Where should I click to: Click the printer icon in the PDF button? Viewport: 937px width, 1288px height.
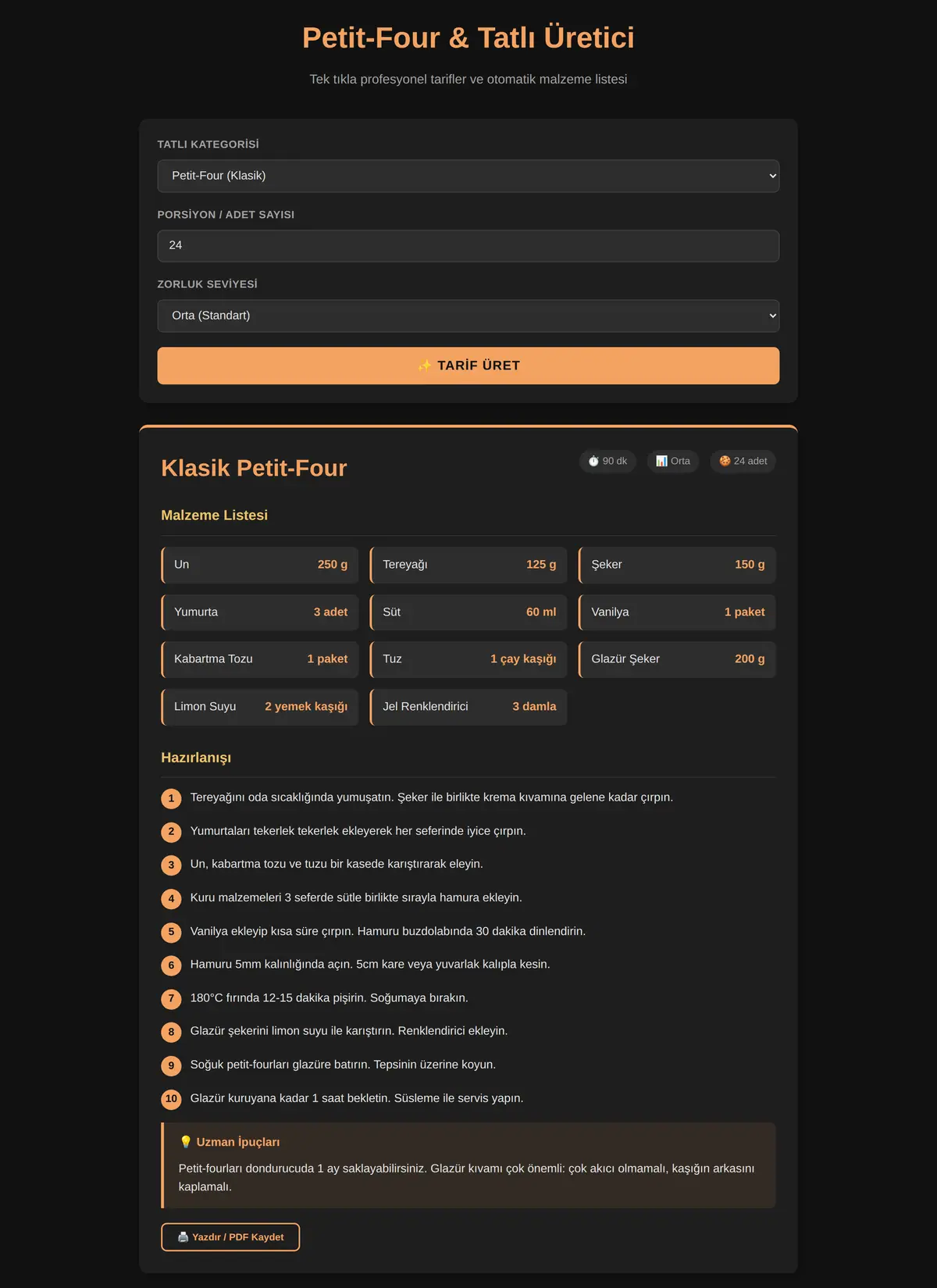point(183,1237)
